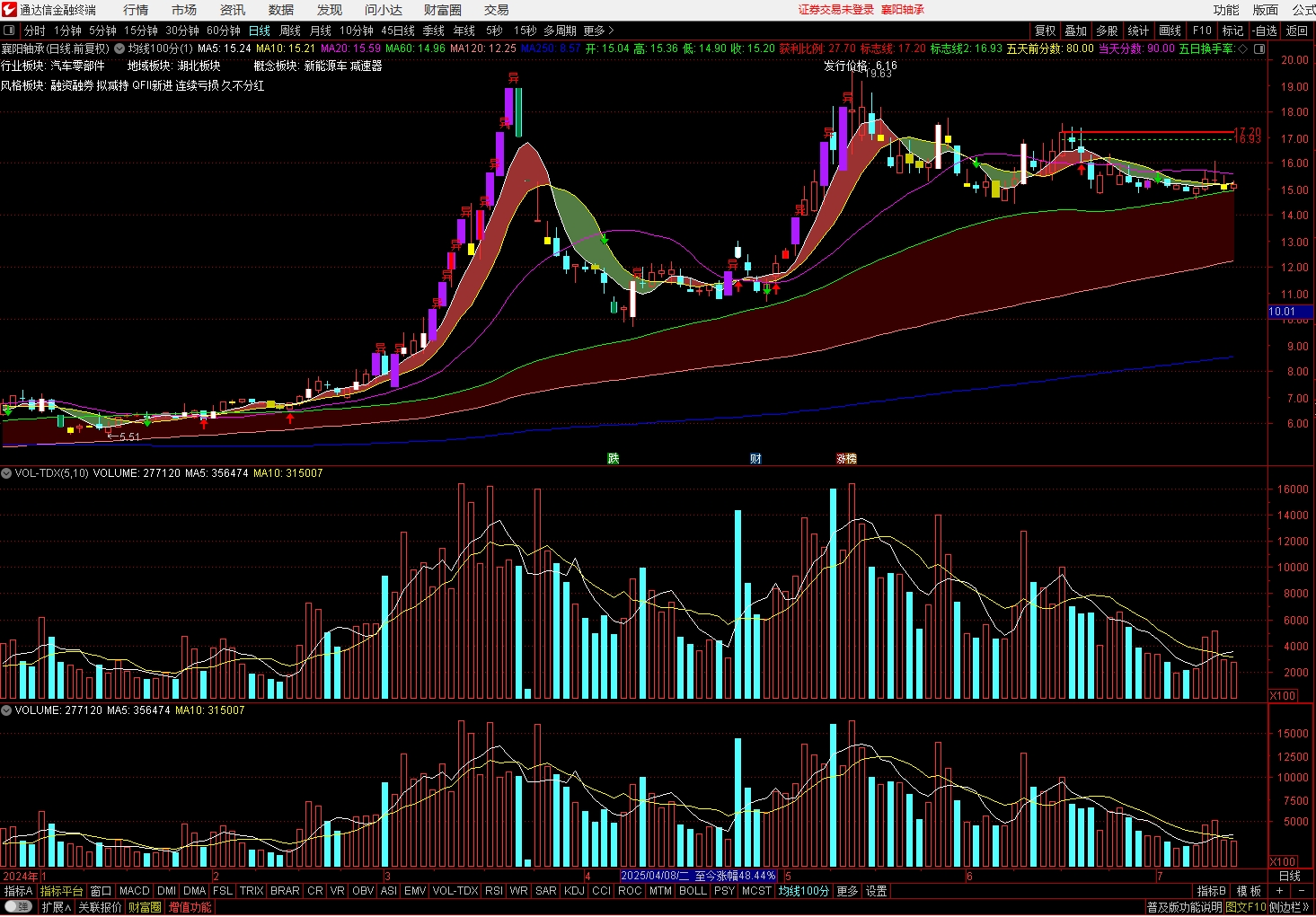Click the minus zoom button at bottom right
The width and height of the screenshot is (1316, 917).
pos(1302,891)
